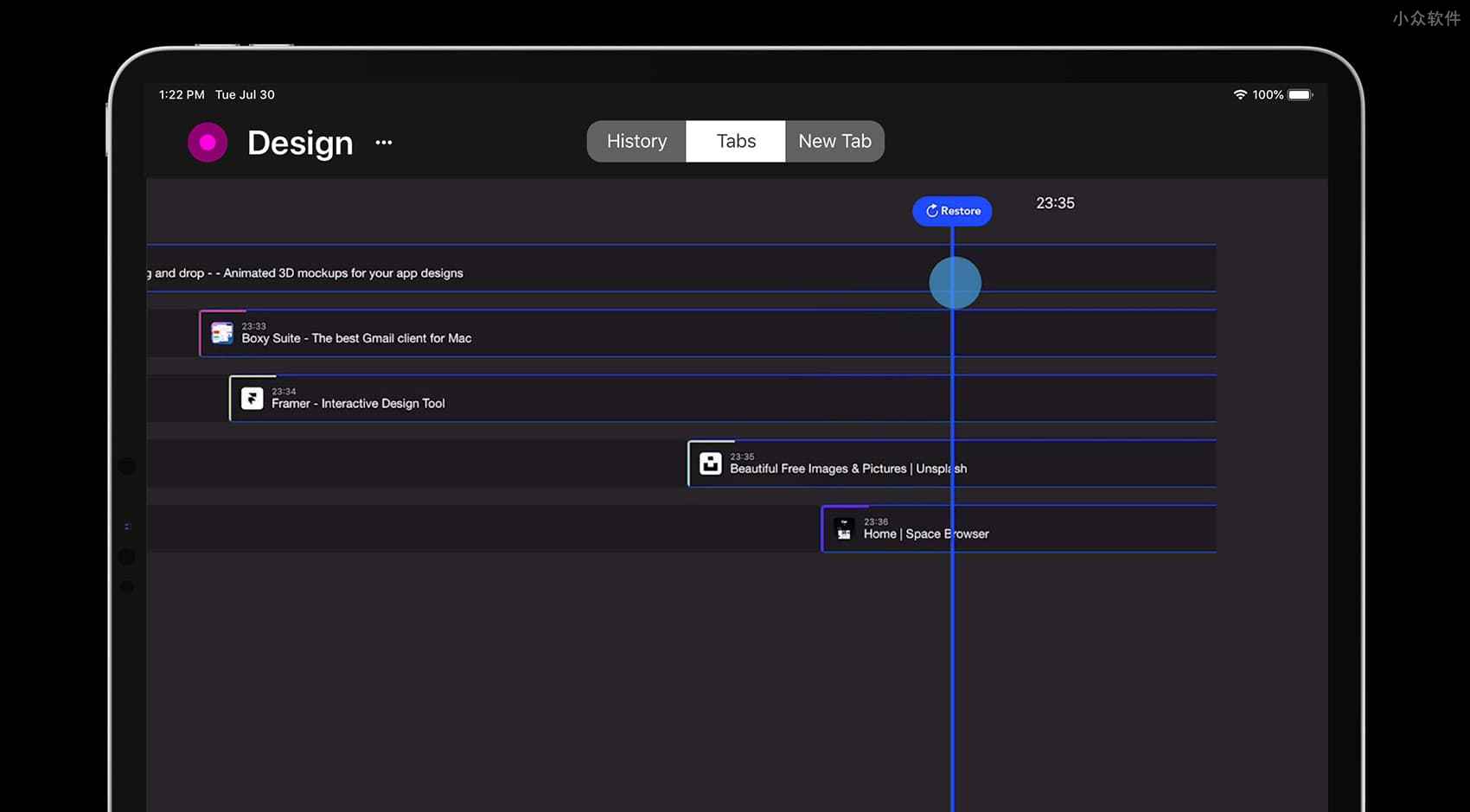This screenshot has width=1470, height=812.
Task: Open Boxy Suite Gmail client tab row
Action: (x=707, y=333)
